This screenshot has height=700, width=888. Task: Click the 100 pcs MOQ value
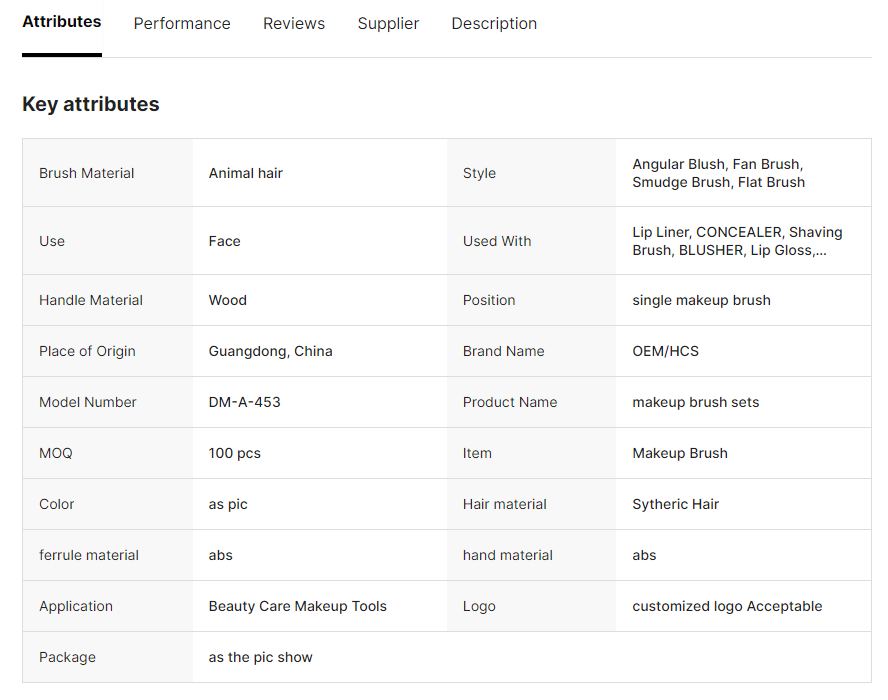(x=235, y=453)
